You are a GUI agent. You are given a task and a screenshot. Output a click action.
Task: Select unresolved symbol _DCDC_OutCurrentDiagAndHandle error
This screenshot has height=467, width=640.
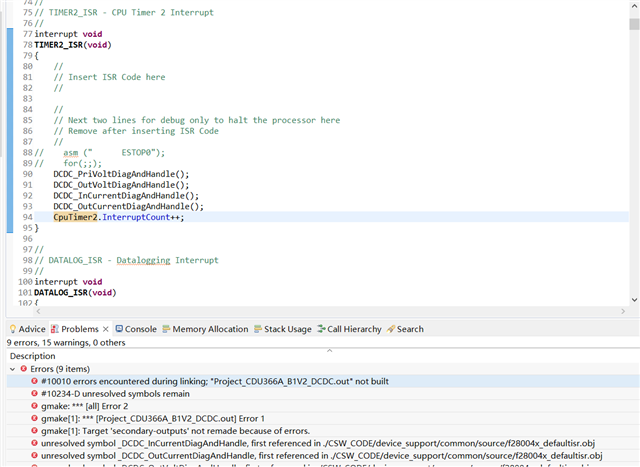tap(323, 456)
